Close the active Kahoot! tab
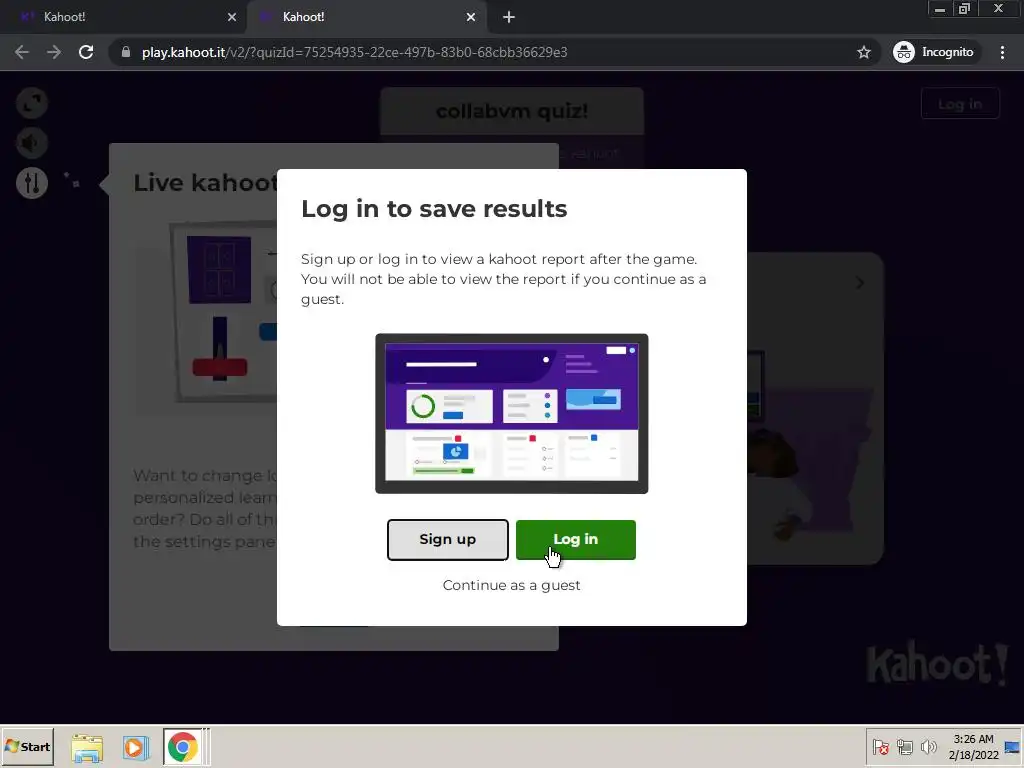The image size is (1024, 768). click(x=471, y=17)
